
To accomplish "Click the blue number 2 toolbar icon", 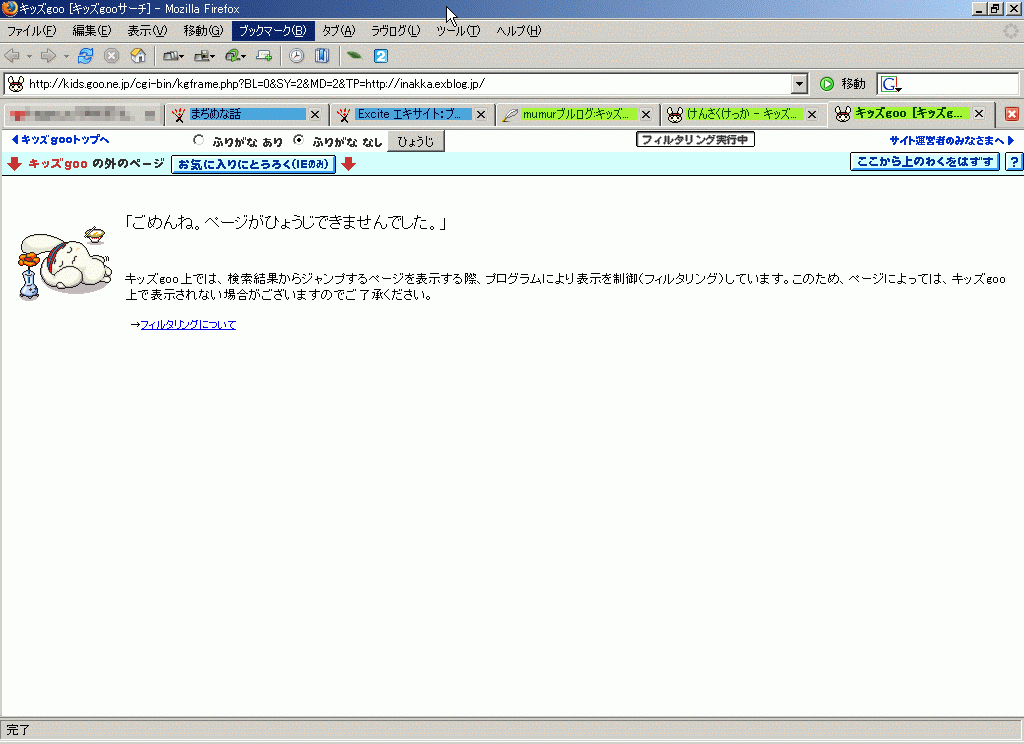I will (381, 56).
